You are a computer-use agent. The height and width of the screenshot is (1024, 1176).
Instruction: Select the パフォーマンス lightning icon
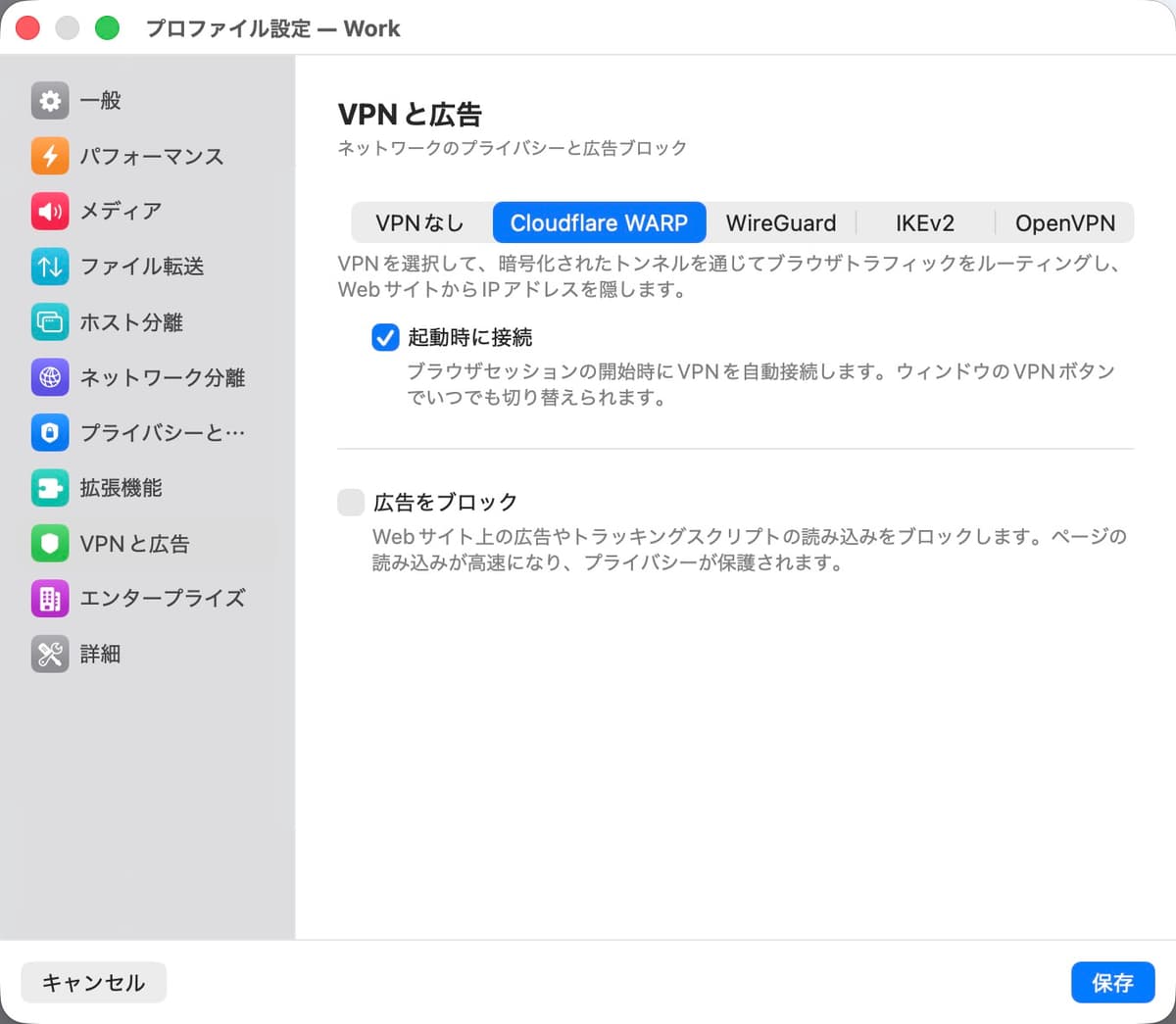click(x=50, y=156)
